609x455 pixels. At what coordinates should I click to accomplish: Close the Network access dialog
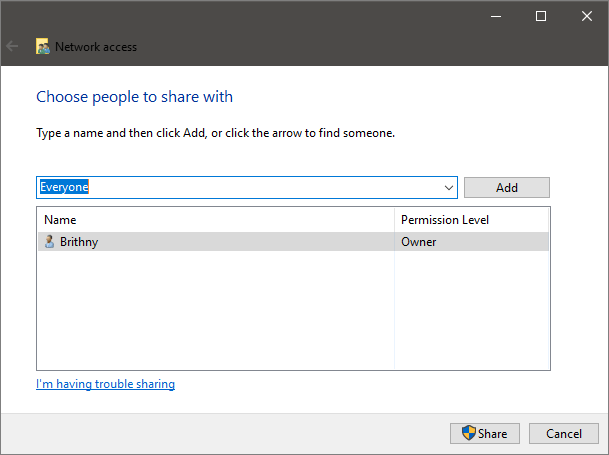click(x=586, y=16)
